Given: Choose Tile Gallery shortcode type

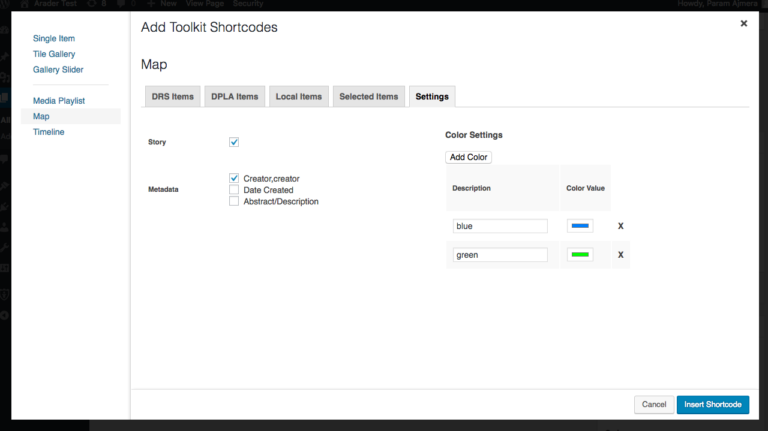Looking at the screenshot, I should pos(54,54).
